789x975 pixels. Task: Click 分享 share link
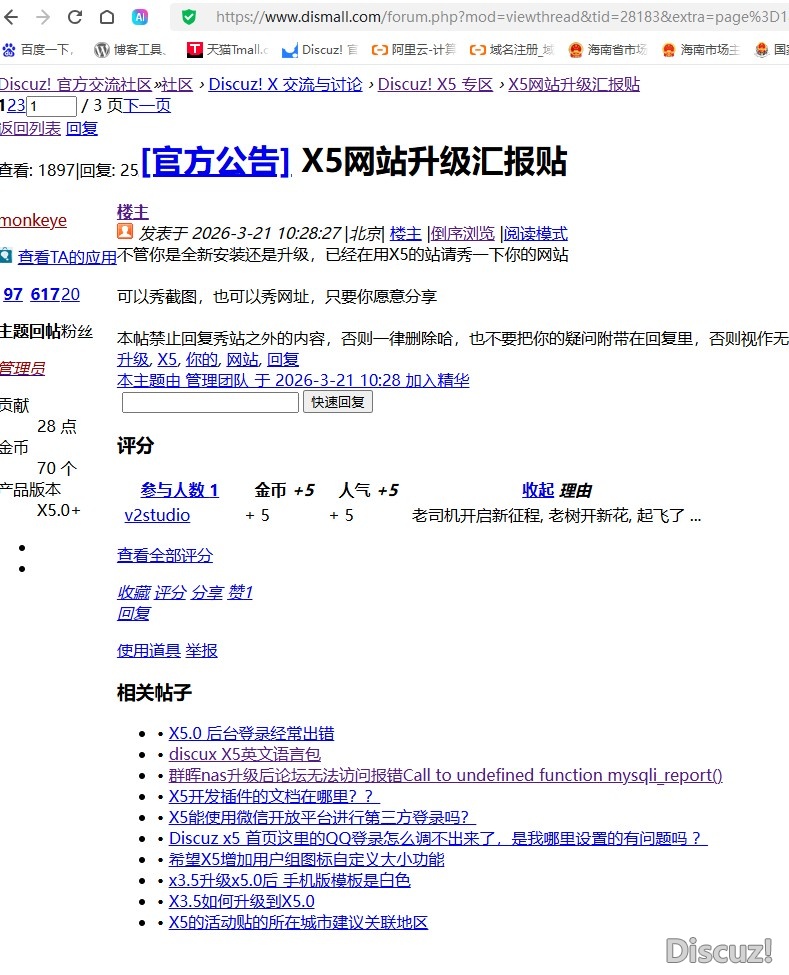[x=207, y=593]
